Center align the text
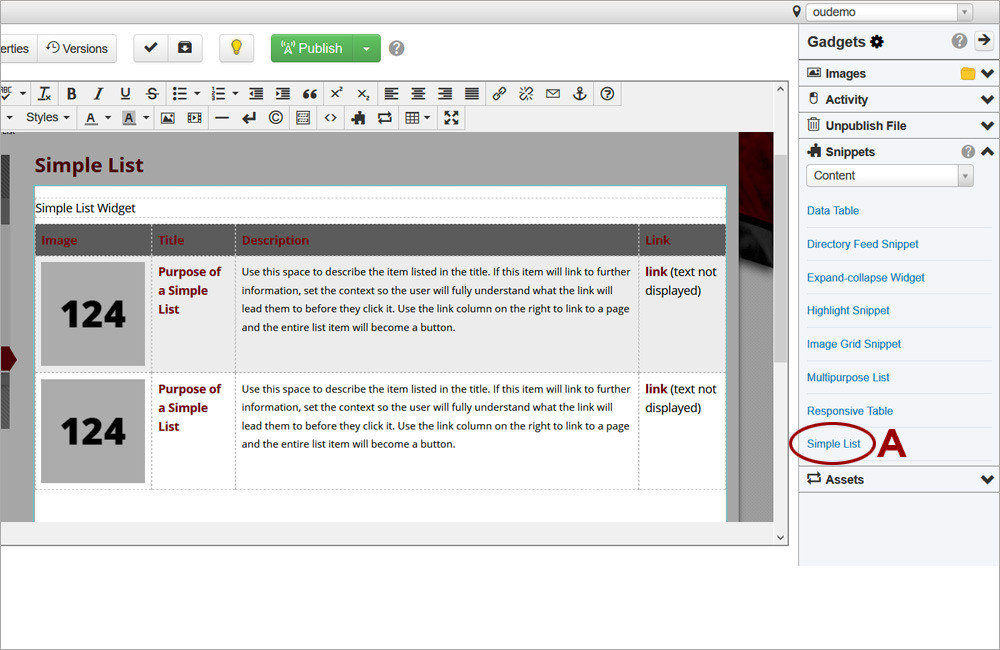The image size is (1000, 650). pos(418,94)
